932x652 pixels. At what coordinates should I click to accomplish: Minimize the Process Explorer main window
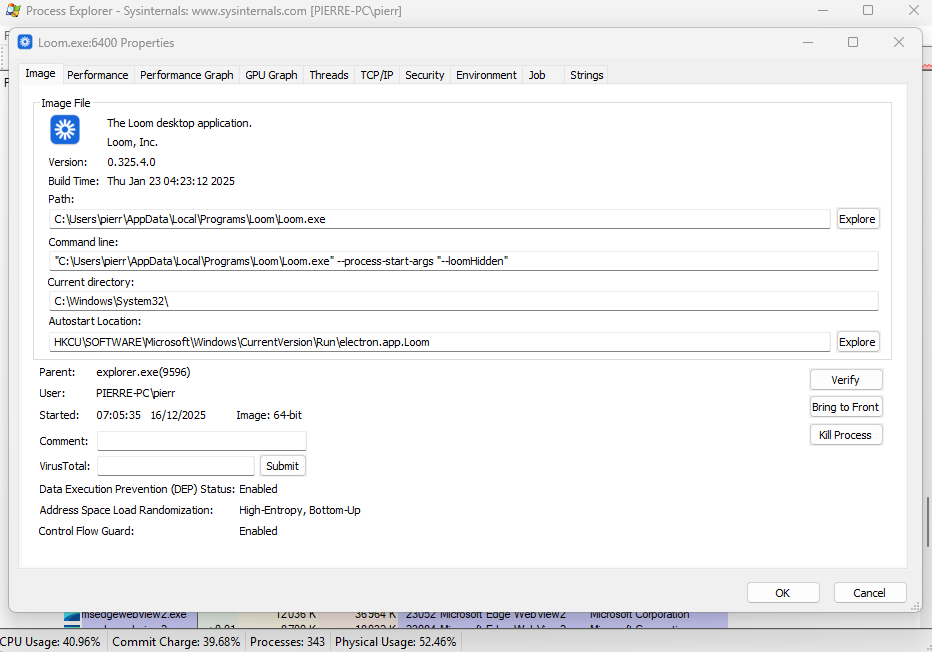(x=823, y=10)
